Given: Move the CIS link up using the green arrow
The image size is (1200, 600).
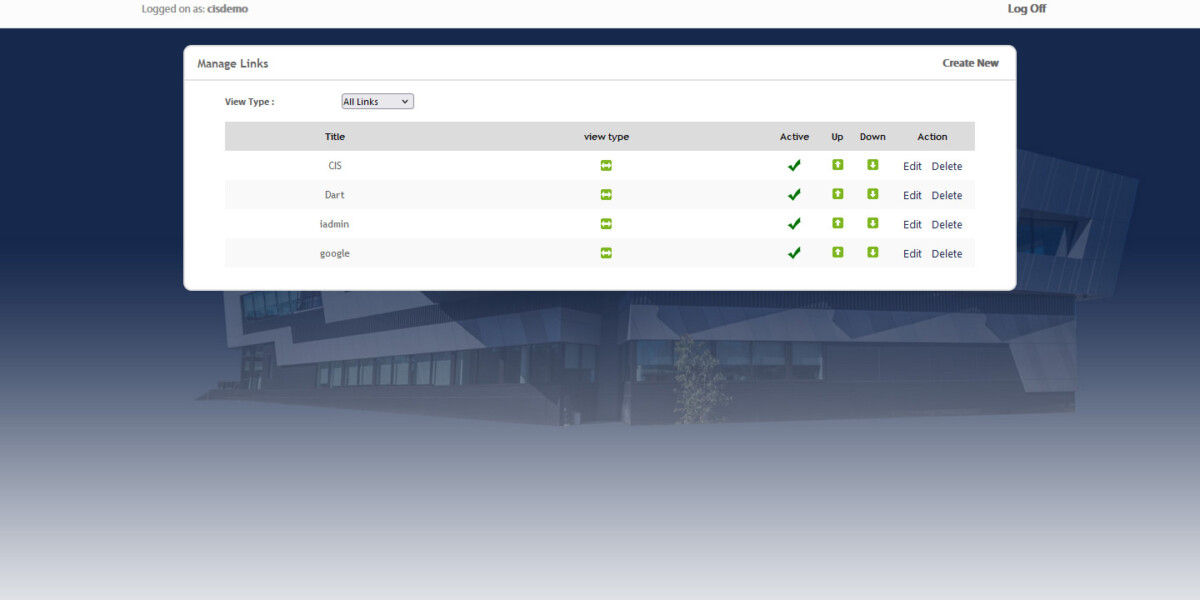Looking at the screenshot, I should point(837,165).
